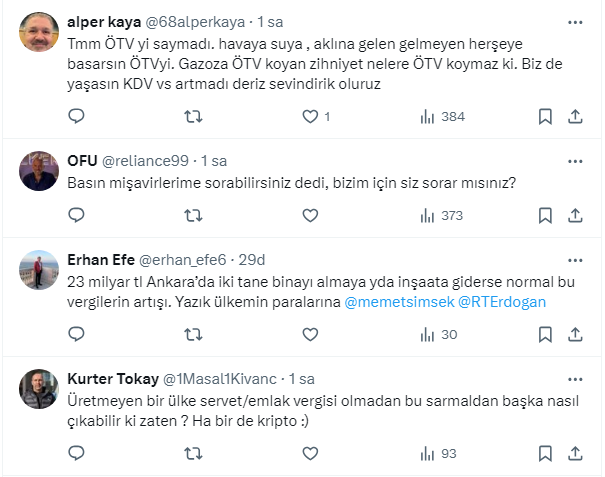Like alper kaya's tweet
605x477 pixels.
pos(310,117)
